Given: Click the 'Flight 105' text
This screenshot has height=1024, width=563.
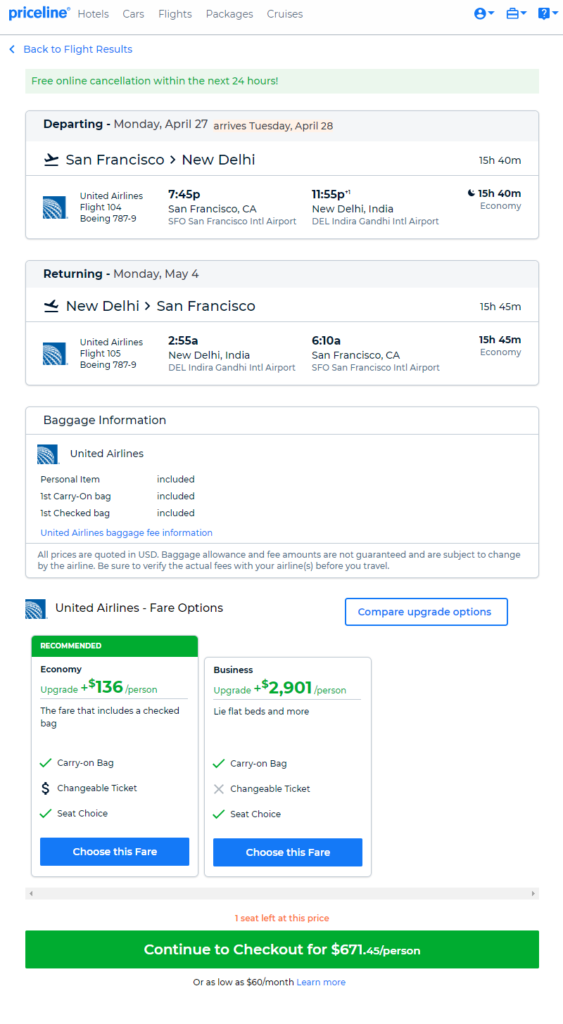Looking at the screenshot, I should [101, 353].
